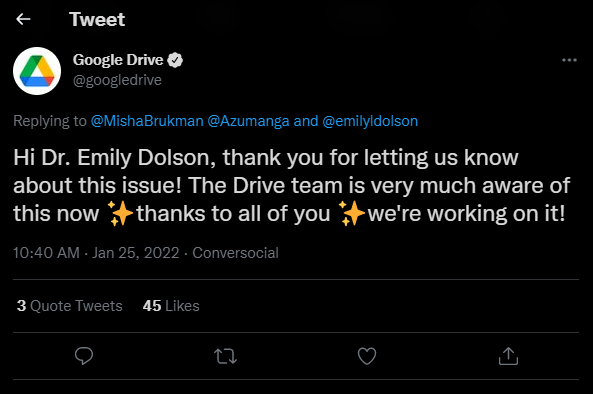Retweet using the circular arrows icon
The image size is (593, 394).
pyautogui.click(x=225, y=356)
